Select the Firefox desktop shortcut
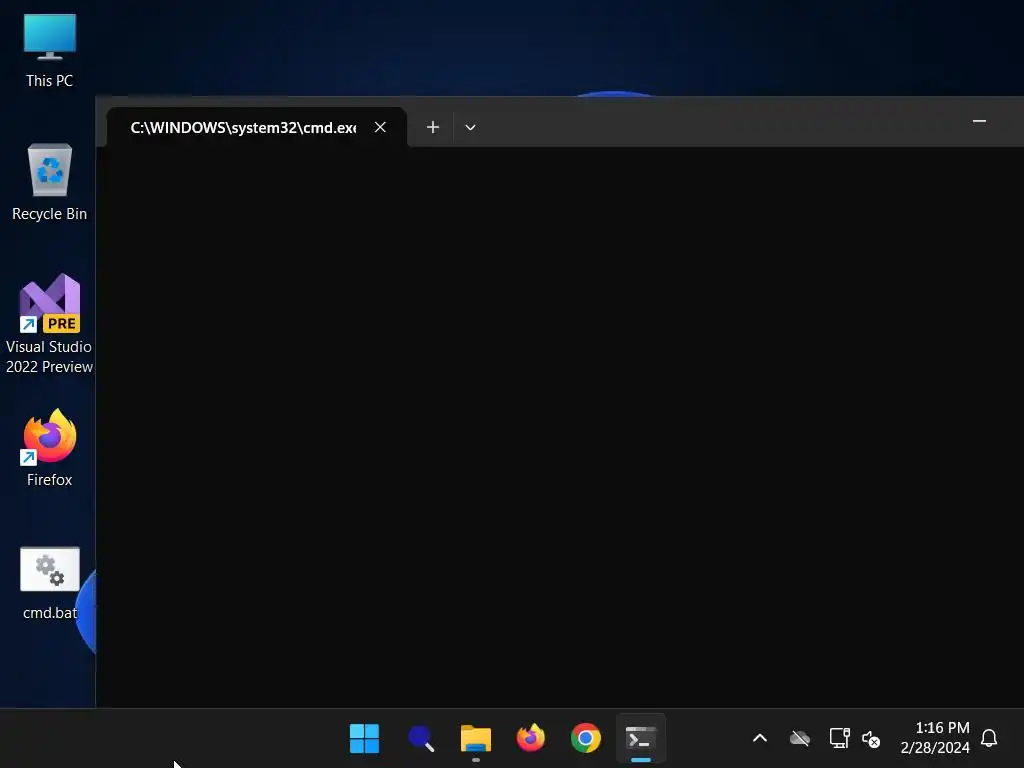Viewport: 1024px width, 768px height. click(49, 448)
